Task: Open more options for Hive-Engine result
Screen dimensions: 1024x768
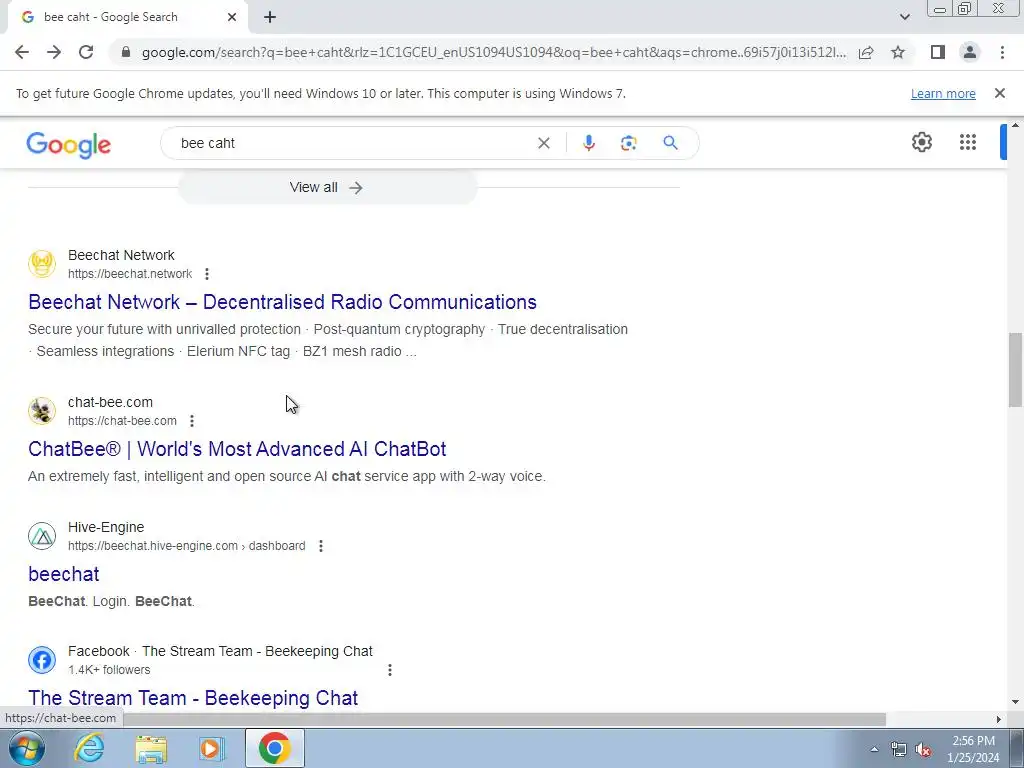Action: click(321, 545)
